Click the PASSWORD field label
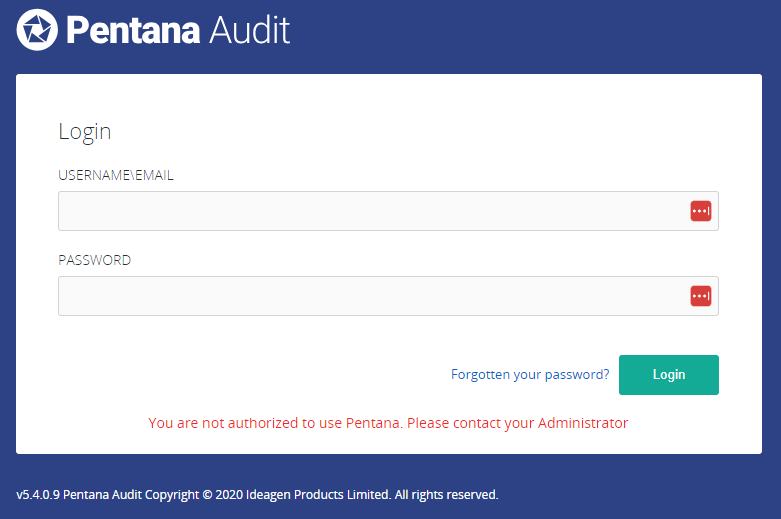The height and width of the screenshot is (519, 781). (x=94, y=260)
